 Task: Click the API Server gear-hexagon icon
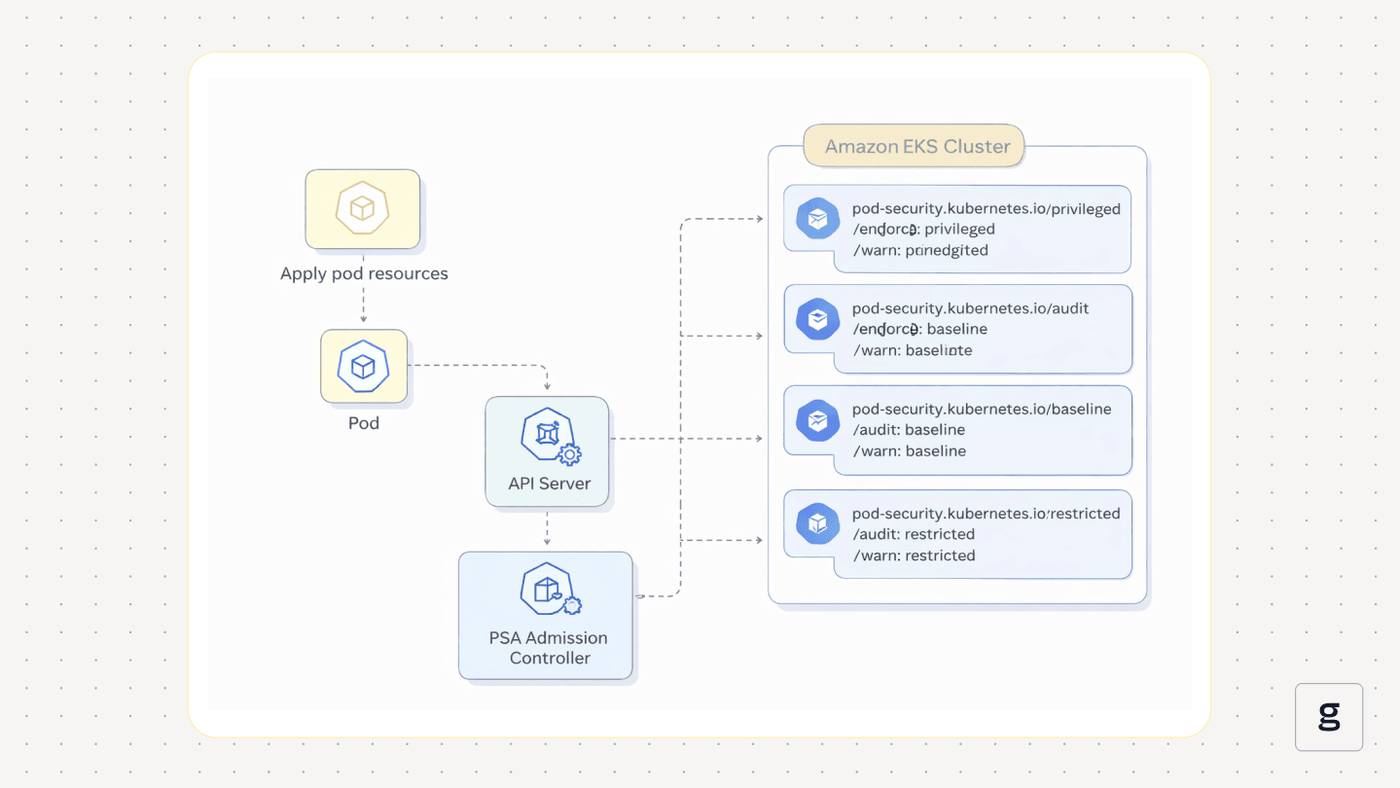tap(550, 436)
